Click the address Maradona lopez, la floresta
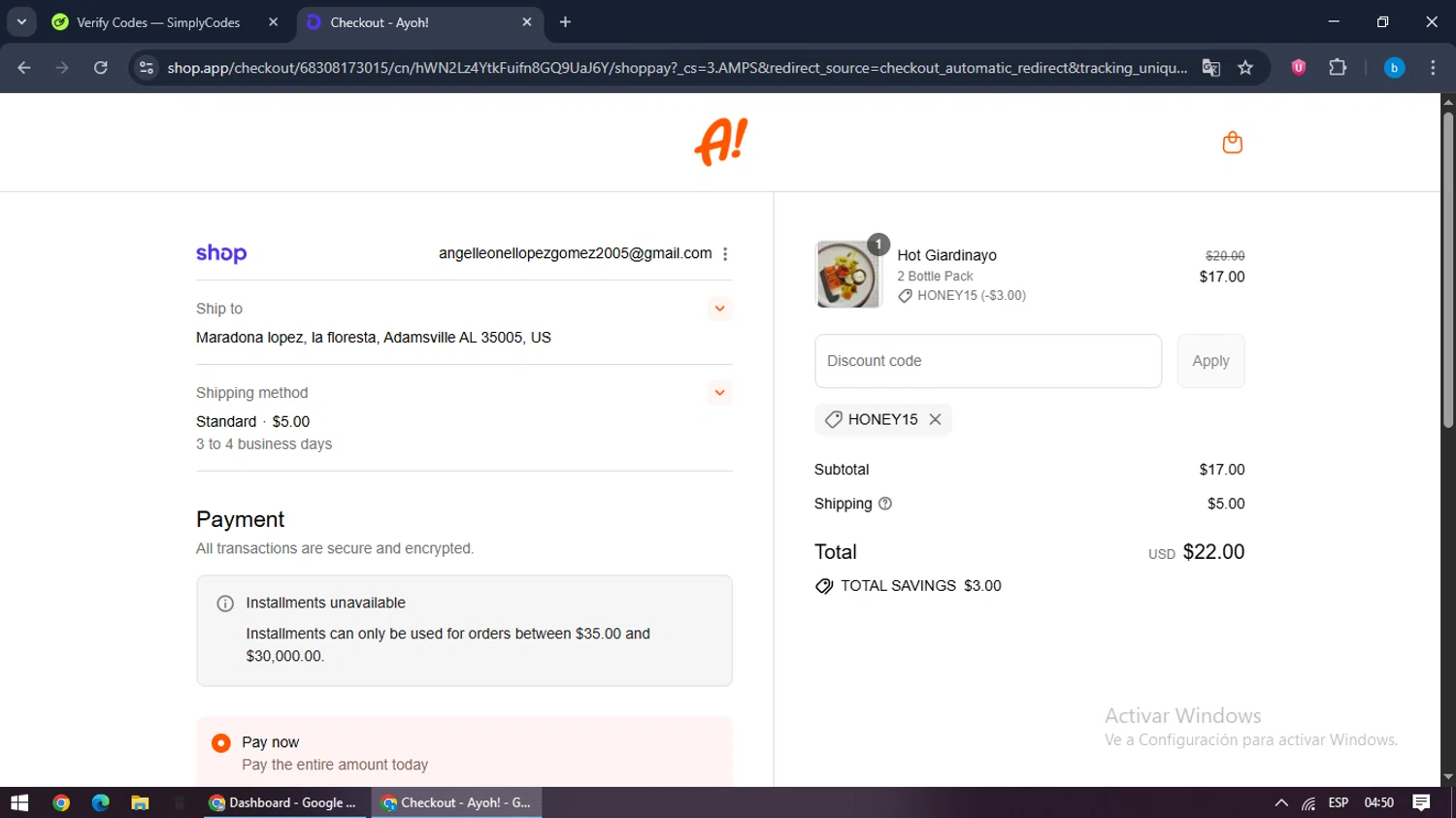This screenshot has height=818, width=1456. [x=374, y=338]
